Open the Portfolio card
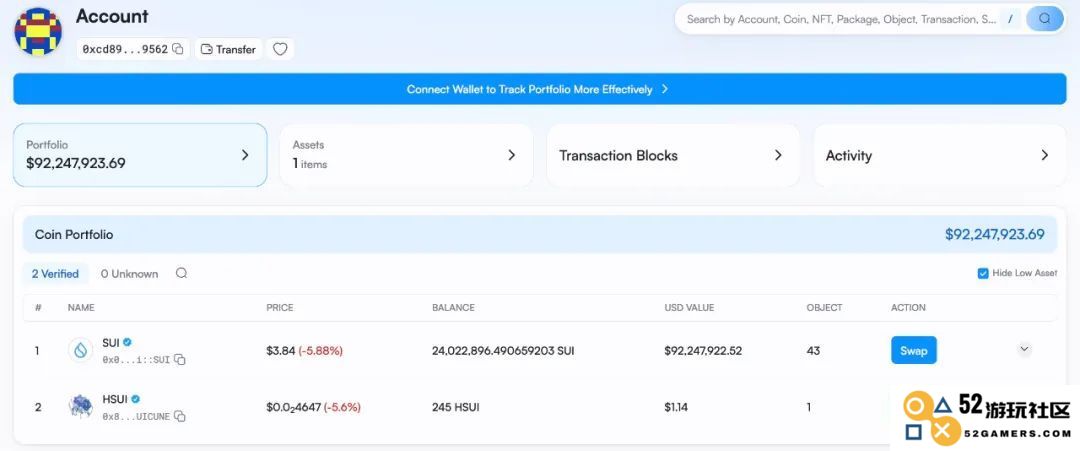The height and width of the screenshot is (451, 1080). pyautogui.click(x=140, y=155)
